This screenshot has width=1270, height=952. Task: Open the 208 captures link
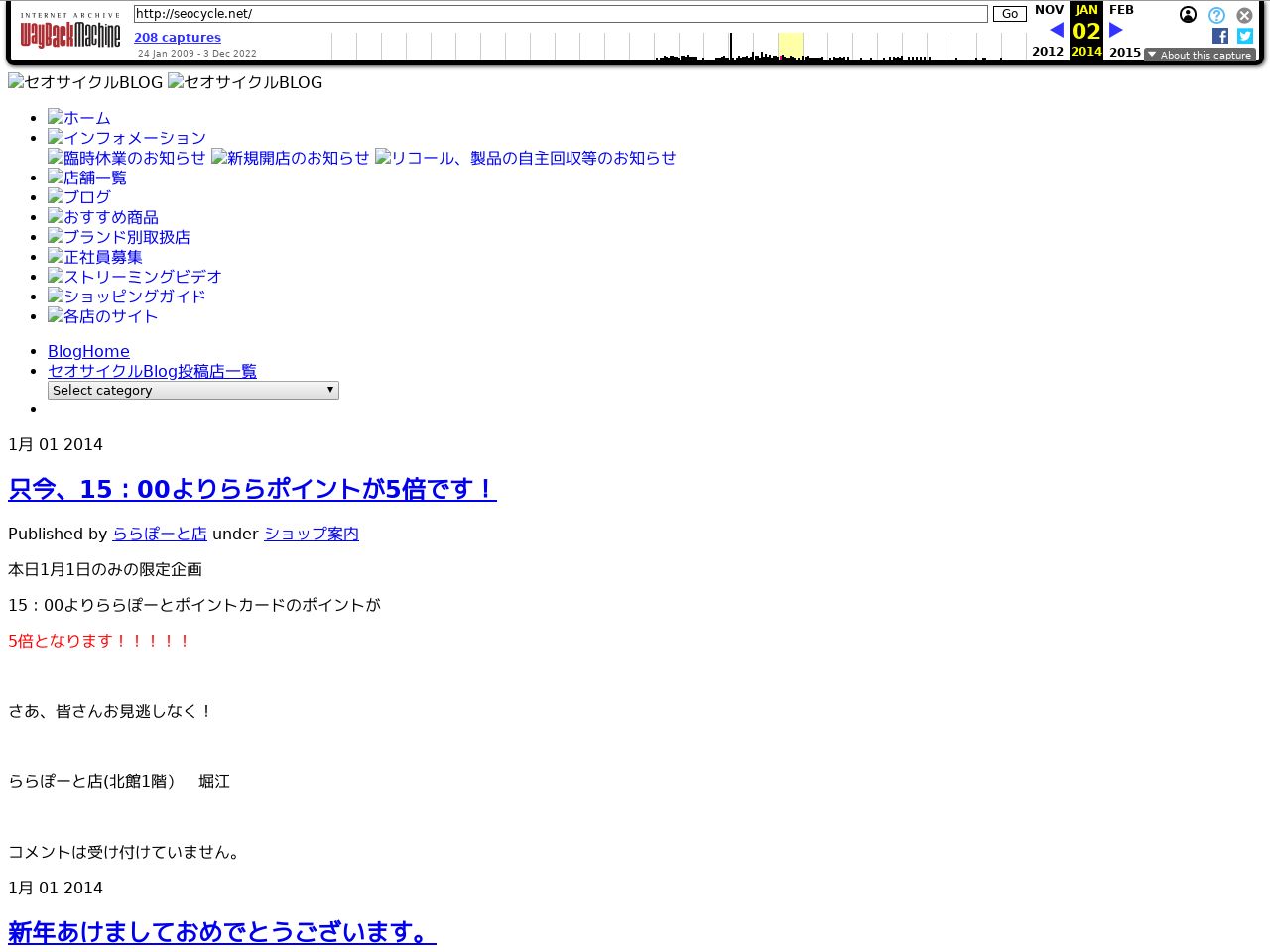tap(177, 37)
